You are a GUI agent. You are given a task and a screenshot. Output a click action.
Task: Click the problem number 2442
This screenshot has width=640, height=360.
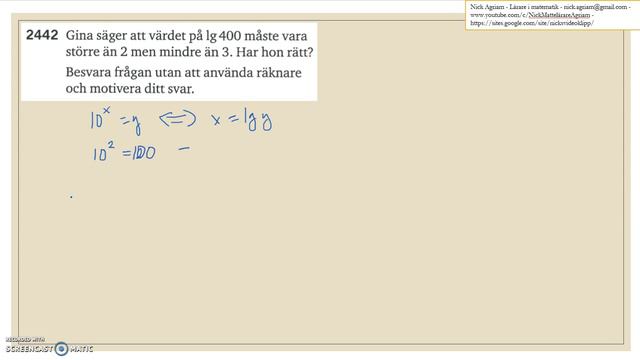tap(42, 35)
